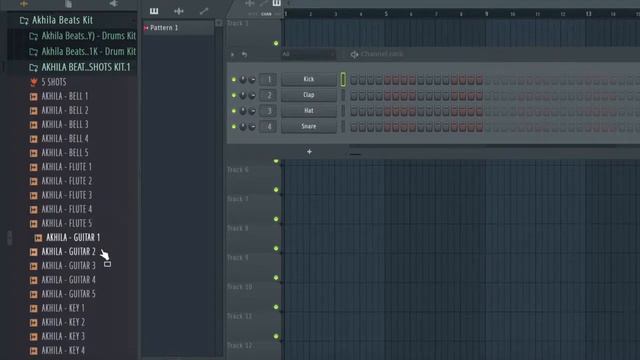This screenshot has height=360, width=640.
Task: Select the Kick channel indicator
Action: click(343, 79)
